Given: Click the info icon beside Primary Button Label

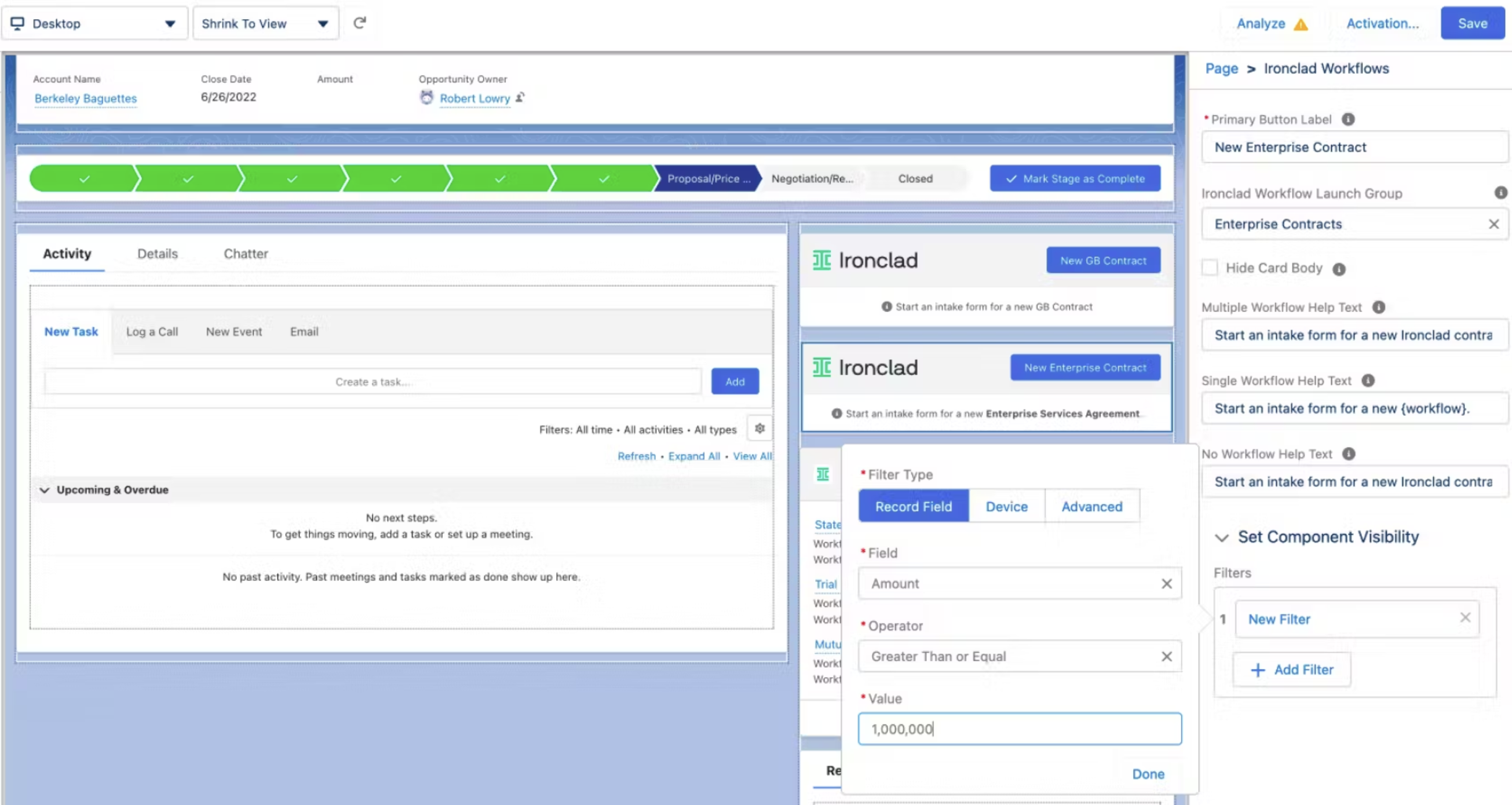Looking at the screenshot, I should pos(1348,119).
